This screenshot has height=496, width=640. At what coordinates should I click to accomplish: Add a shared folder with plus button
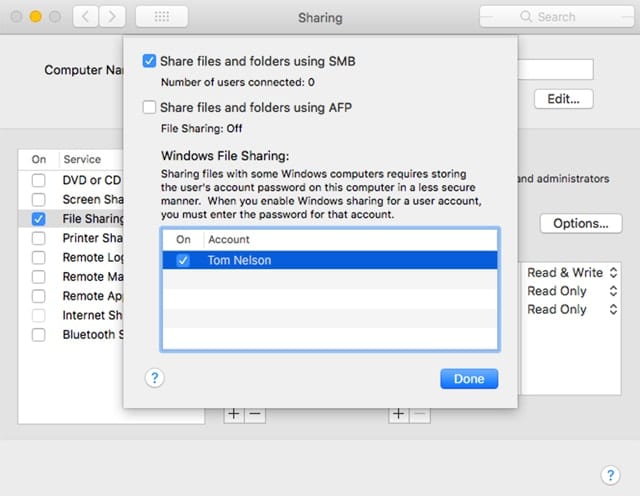(x=233, y=414)
